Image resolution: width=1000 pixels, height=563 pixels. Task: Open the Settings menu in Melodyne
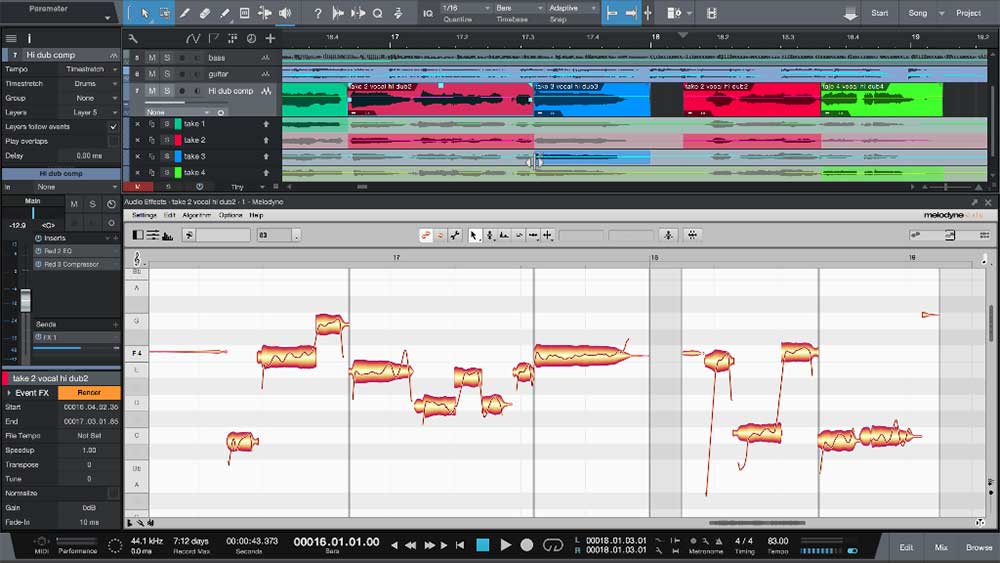point(144,215)
